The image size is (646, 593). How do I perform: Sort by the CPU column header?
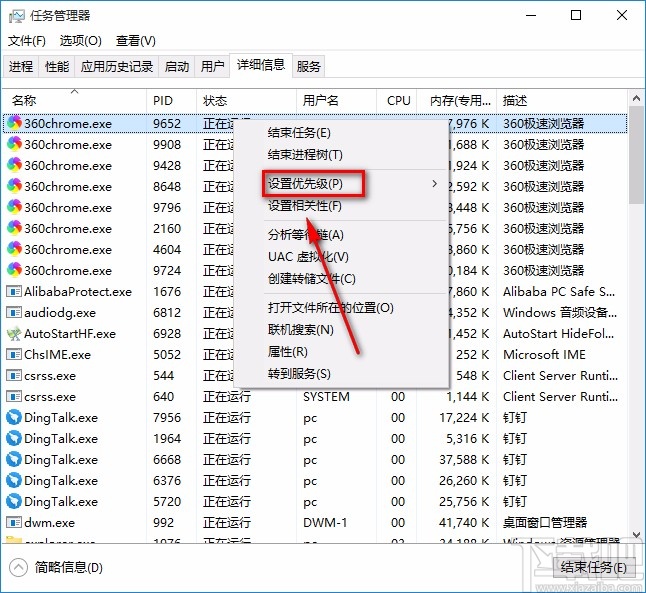tap(396, 100)
